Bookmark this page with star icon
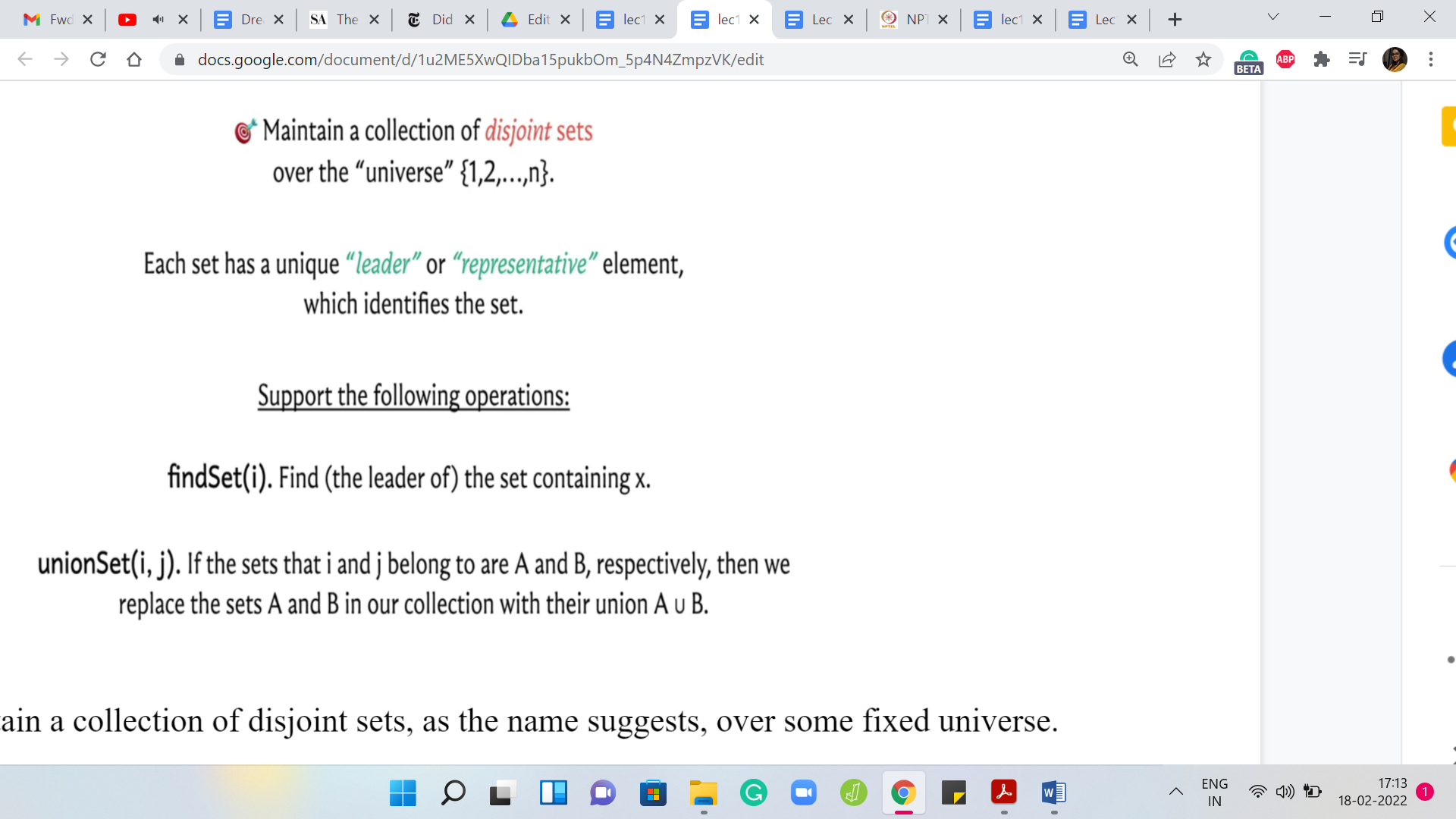1456x819 pixels. (x=1203, y=59)
